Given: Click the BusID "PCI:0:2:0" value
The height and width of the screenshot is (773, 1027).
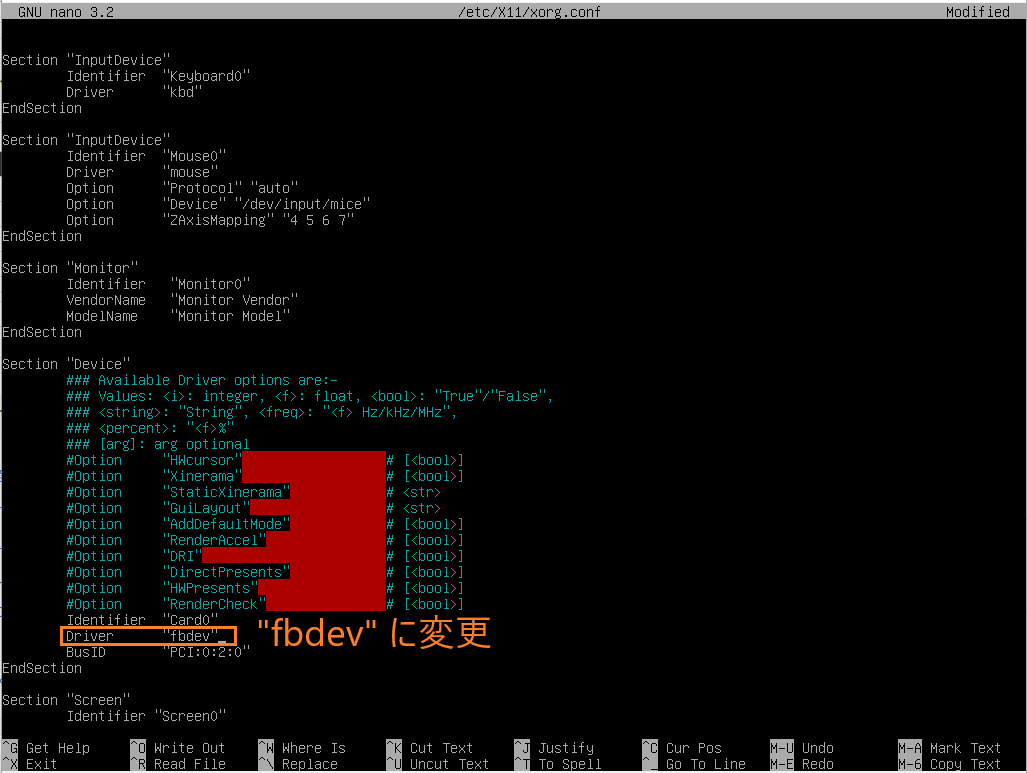Looking at the screenshot, I should 206,652.
